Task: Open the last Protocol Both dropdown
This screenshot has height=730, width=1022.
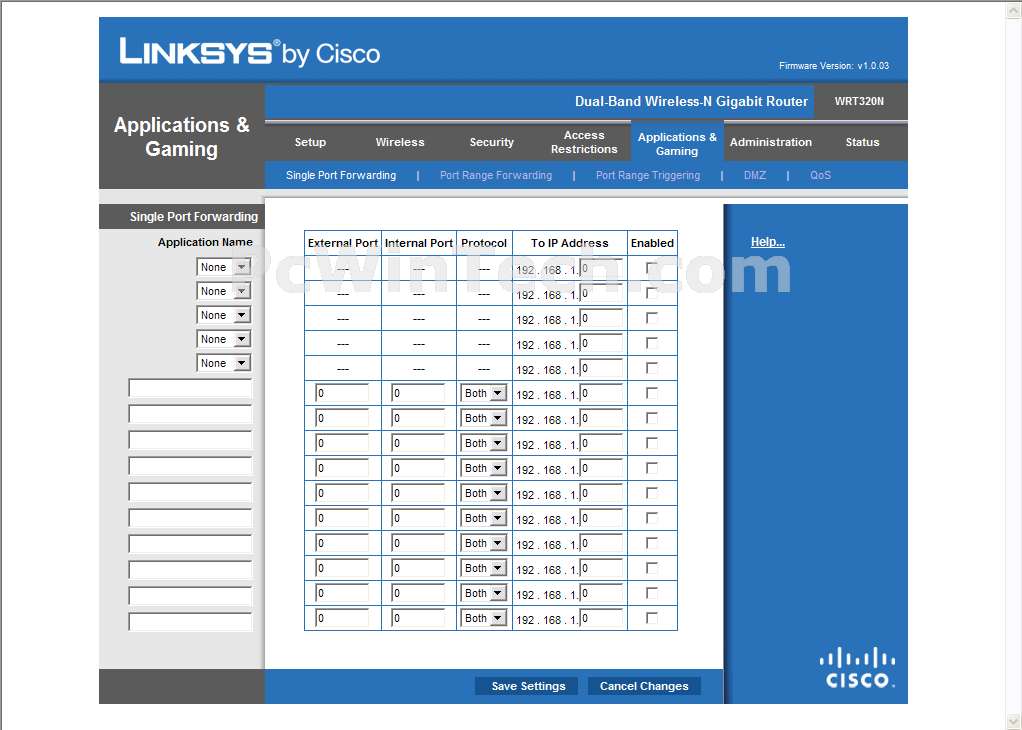Action: click(x=484, y=618)
